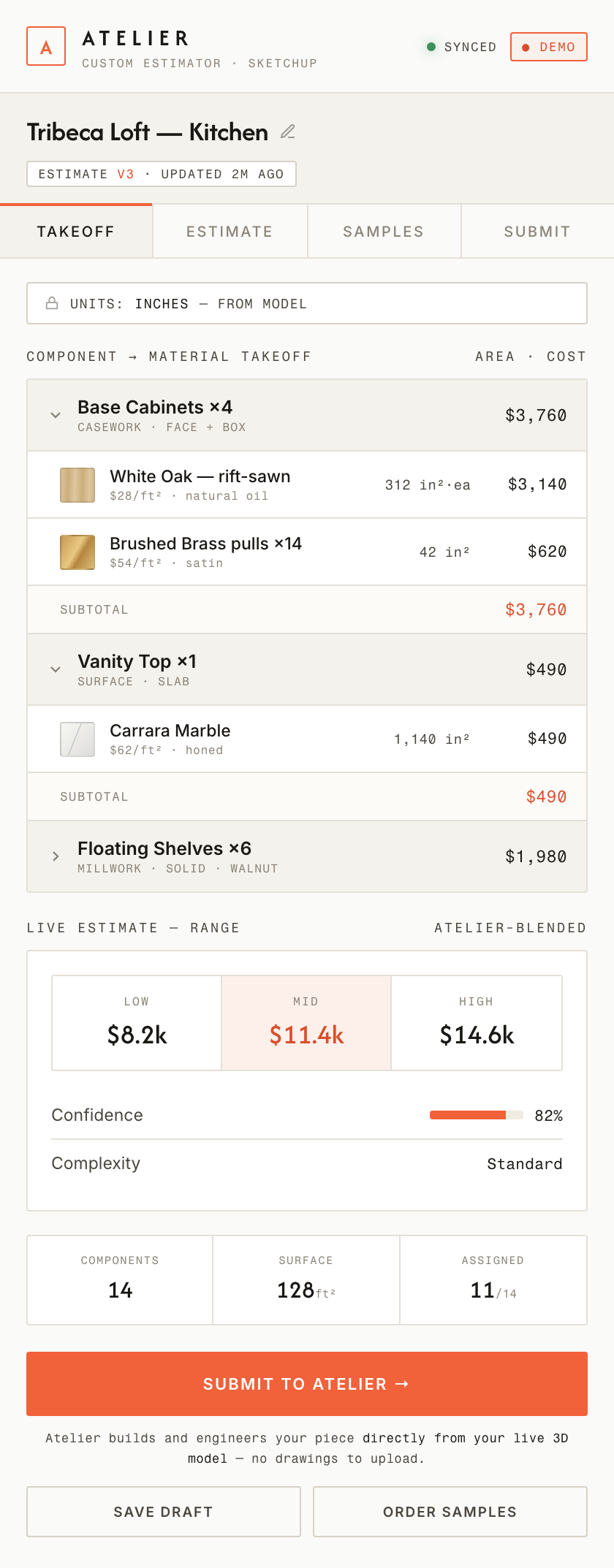Select the MID estimate option
The width and height of the screenshot is (614, 1568).
306,1023
